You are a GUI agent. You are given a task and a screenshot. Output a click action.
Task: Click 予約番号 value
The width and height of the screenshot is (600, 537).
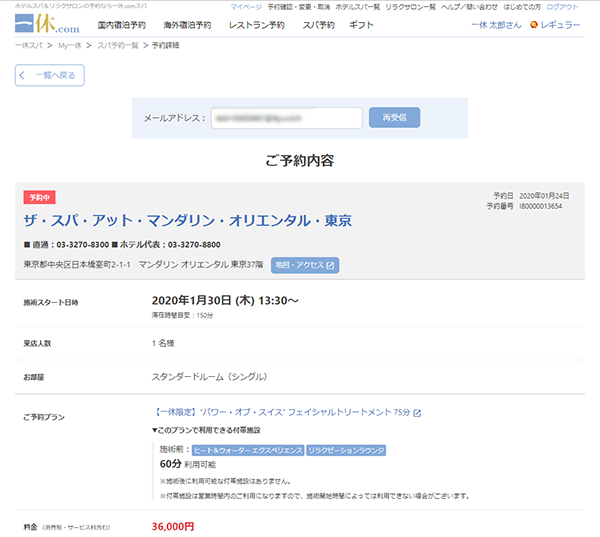coord(540,206)
